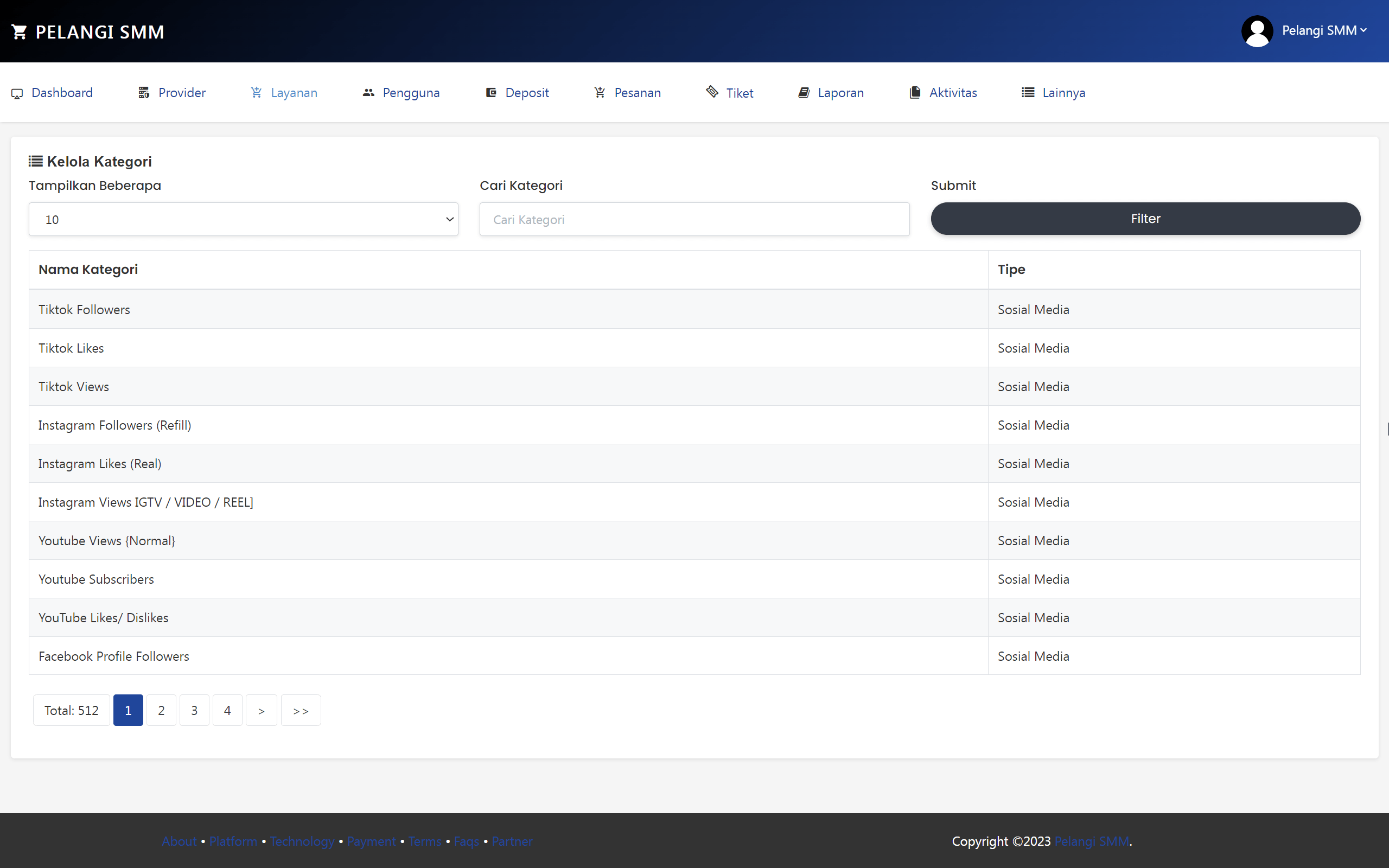Open the Tampilkan Beberapa count dropdown
The height and width of the screenshot is (868, 1389).
pos(243,219)
